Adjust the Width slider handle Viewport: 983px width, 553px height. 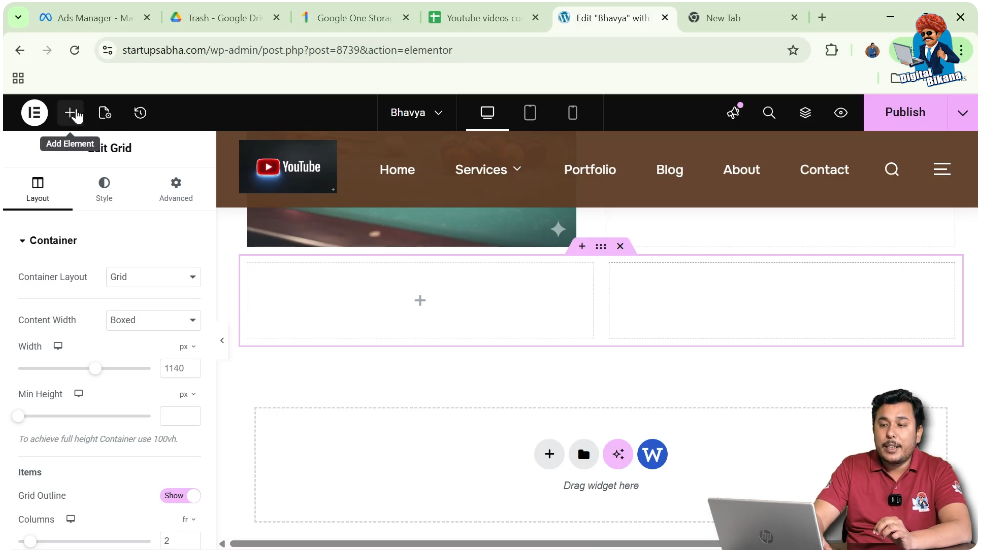[95, 369]
